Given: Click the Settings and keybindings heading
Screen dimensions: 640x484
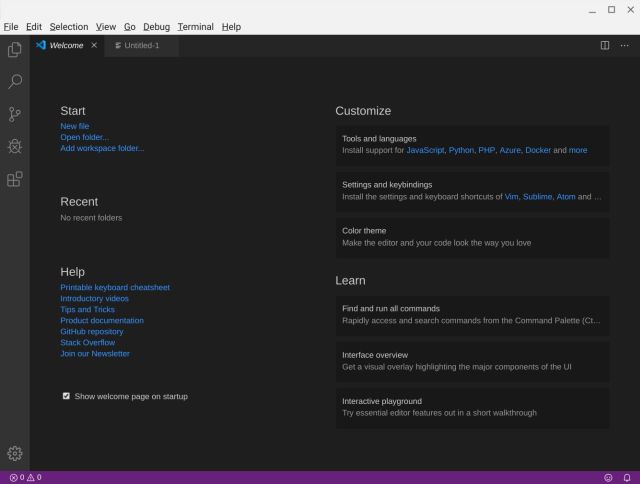Looking at the screenshot, I should (387, 185).
